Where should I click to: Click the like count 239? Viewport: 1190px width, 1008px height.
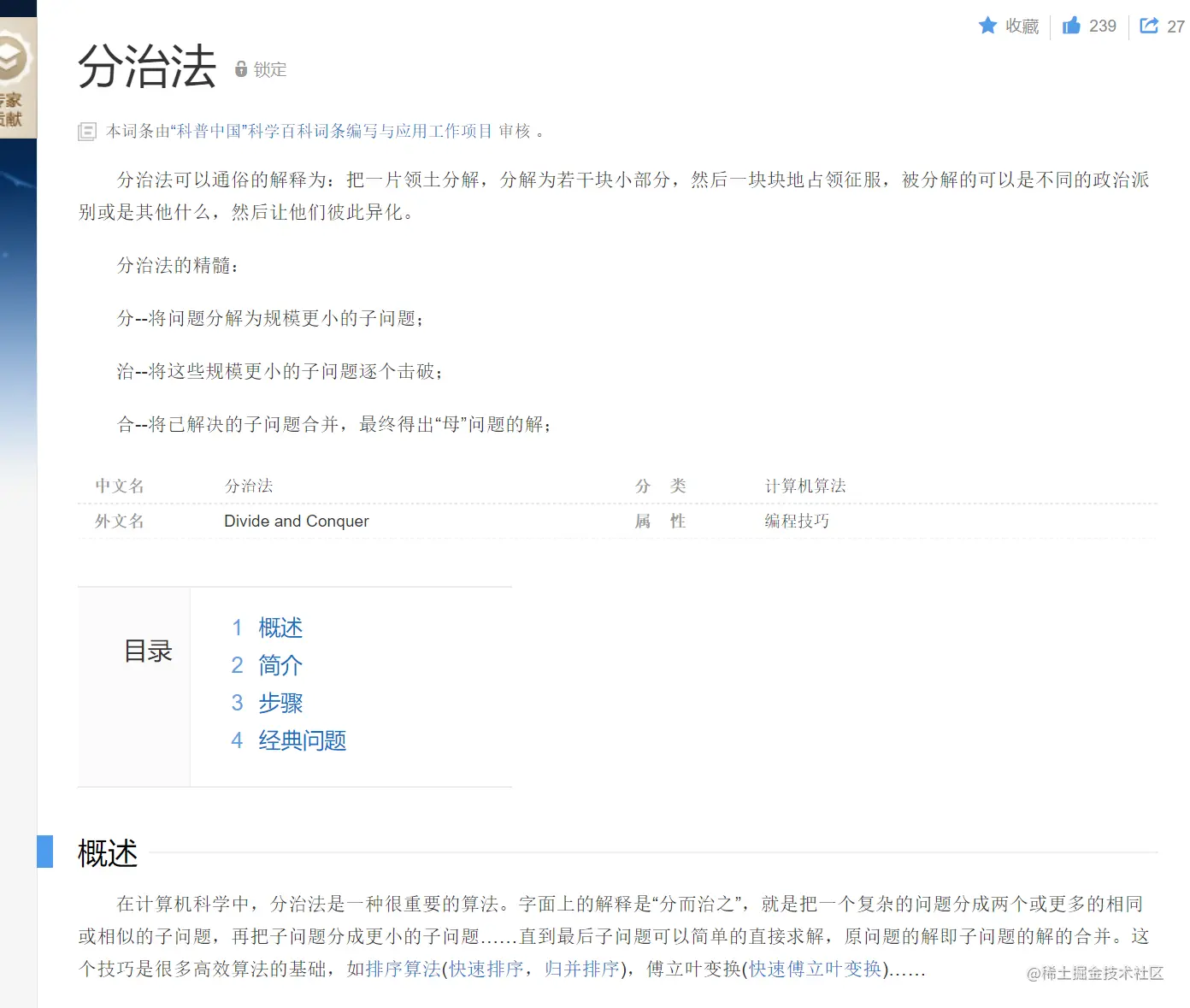(x=1103, y=27)
